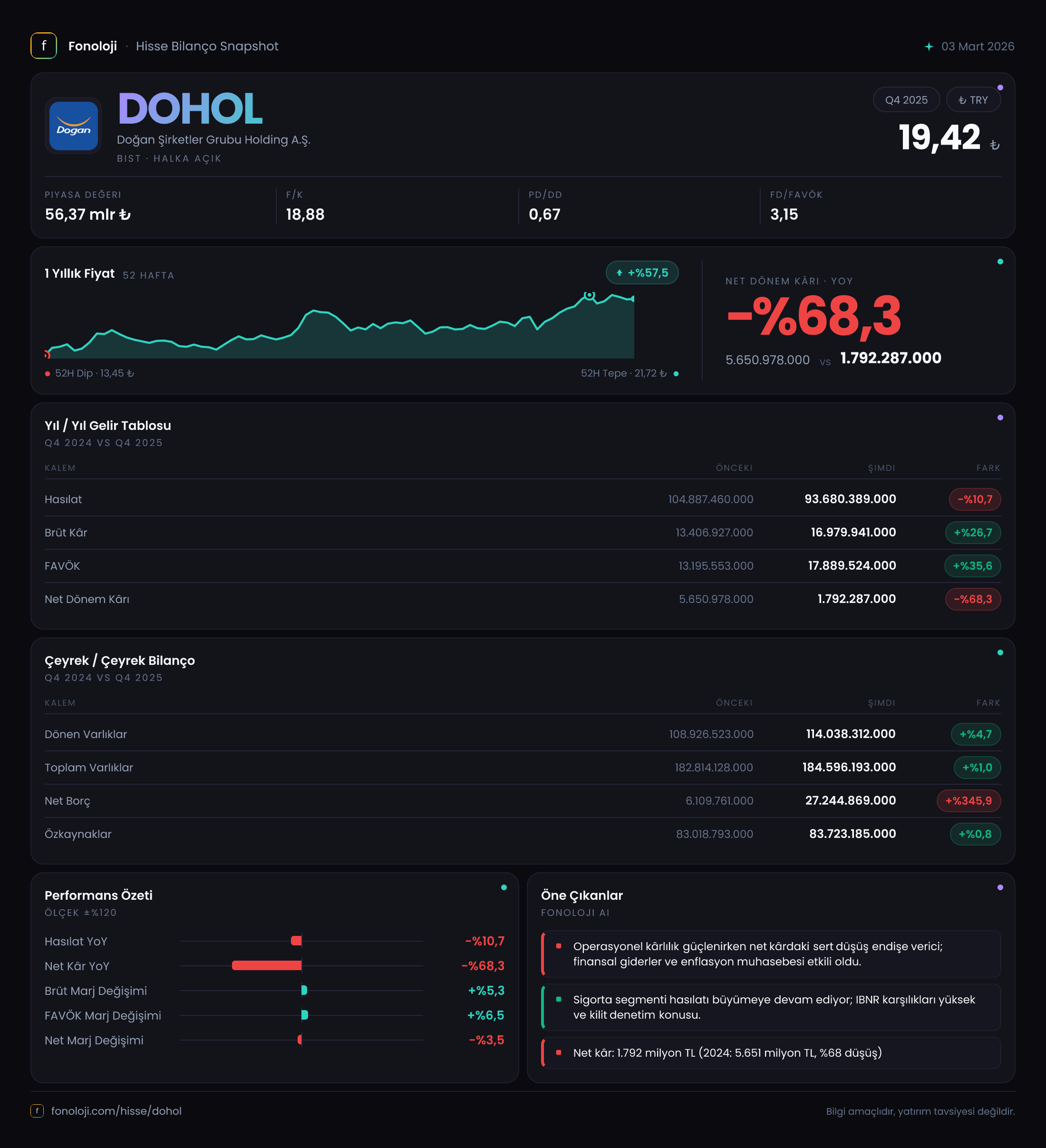Click the Hasılat -%10,7 change badge

(x=975, y=499)
